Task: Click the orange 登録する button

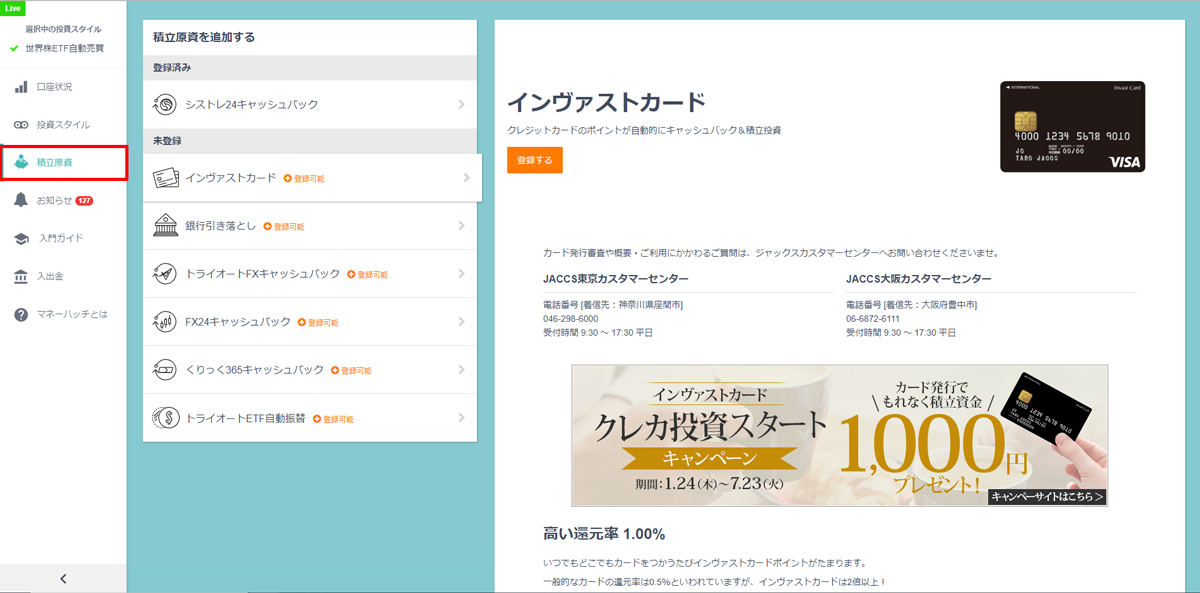Action: [x=535, y=160]
